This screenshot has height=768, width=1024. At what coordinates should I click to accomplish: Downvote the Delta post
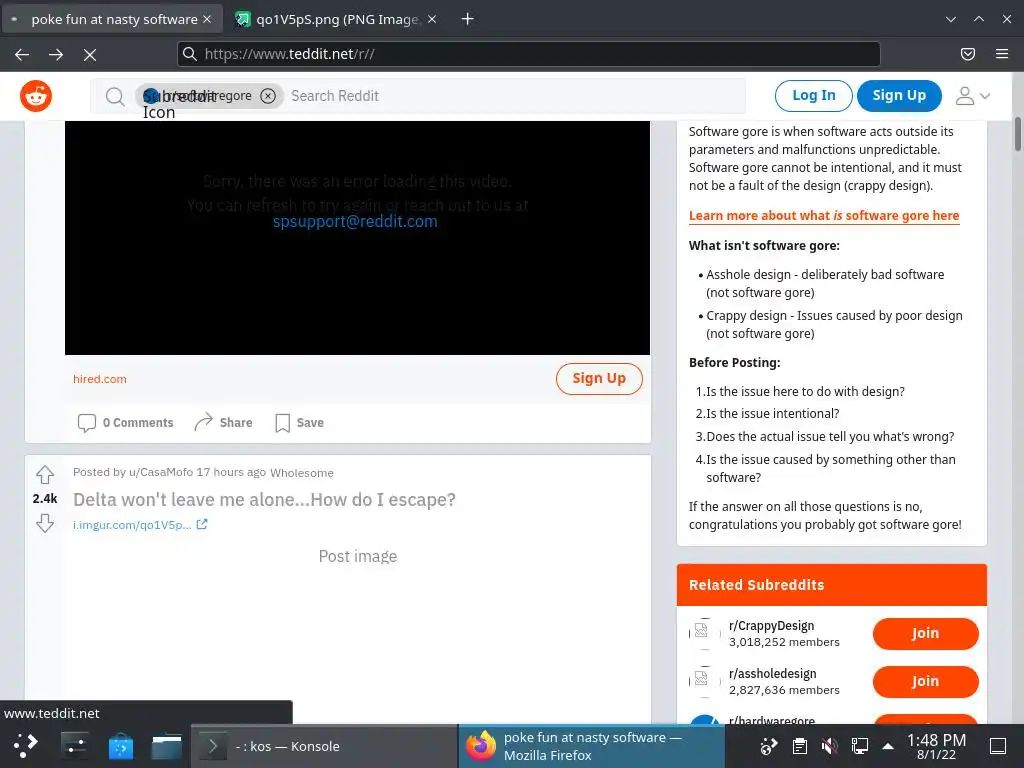(x=44, y=523)
